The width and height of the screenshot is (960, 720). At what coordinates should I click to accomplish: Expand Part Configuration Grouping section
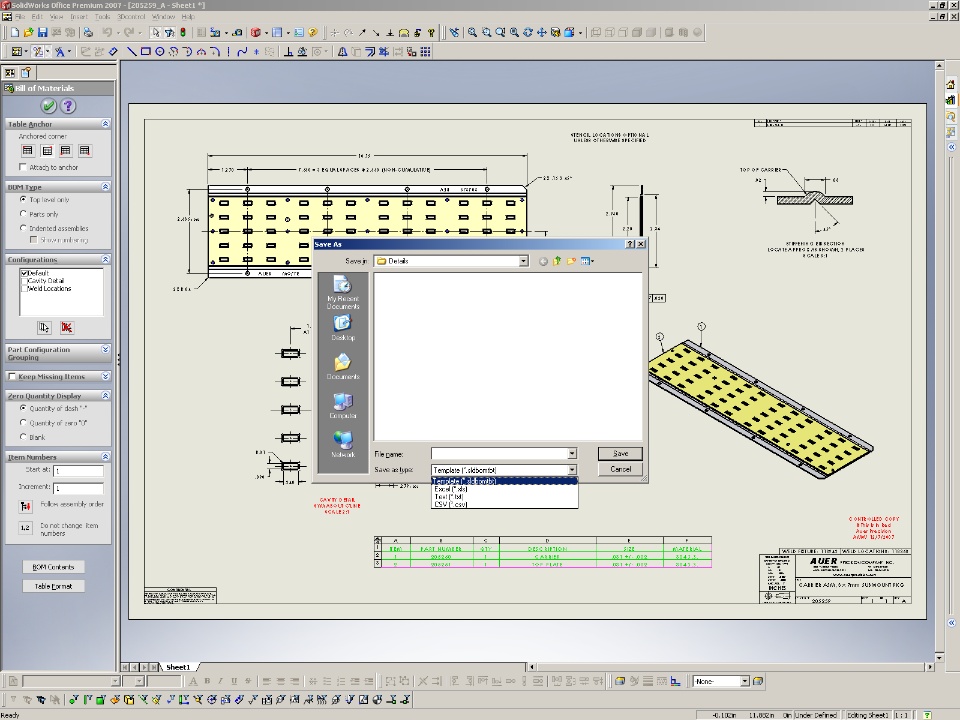106,350
